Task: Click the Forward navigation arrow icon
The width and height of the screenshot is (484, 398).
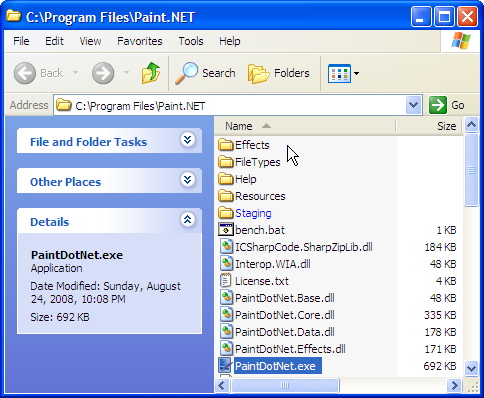Action: [103, 73]
